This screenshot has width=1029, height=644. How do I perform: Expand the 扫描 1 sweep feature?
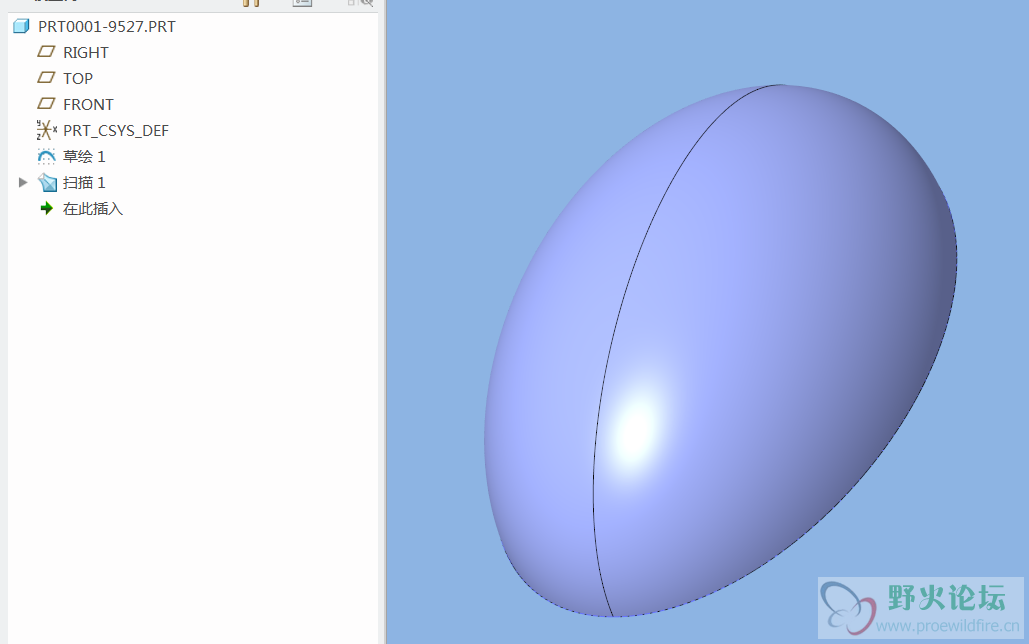[23, 182]
